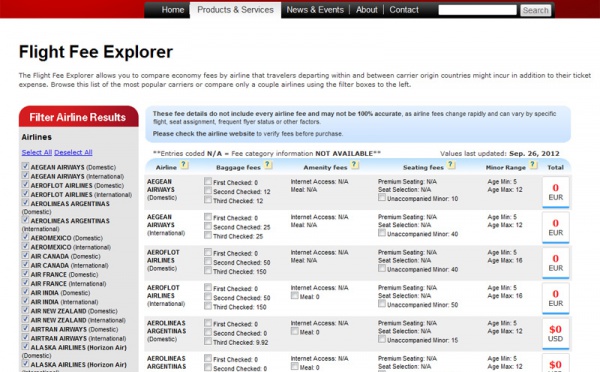
Task: Check Unaccompanied Minor: 15 box
Action: (x=382, y=339)
